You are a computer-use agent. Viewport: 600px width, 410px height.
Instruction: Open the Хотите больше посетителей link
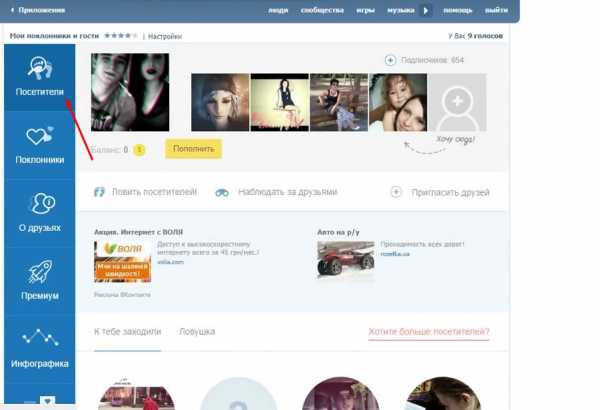pos(428,331)
